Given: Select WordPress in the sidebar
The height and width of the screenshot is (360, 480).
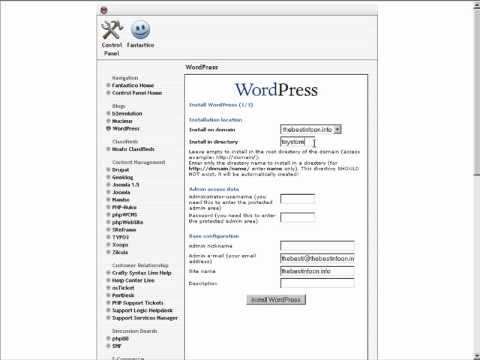Looking at the screenshot, I should point(126,128).
